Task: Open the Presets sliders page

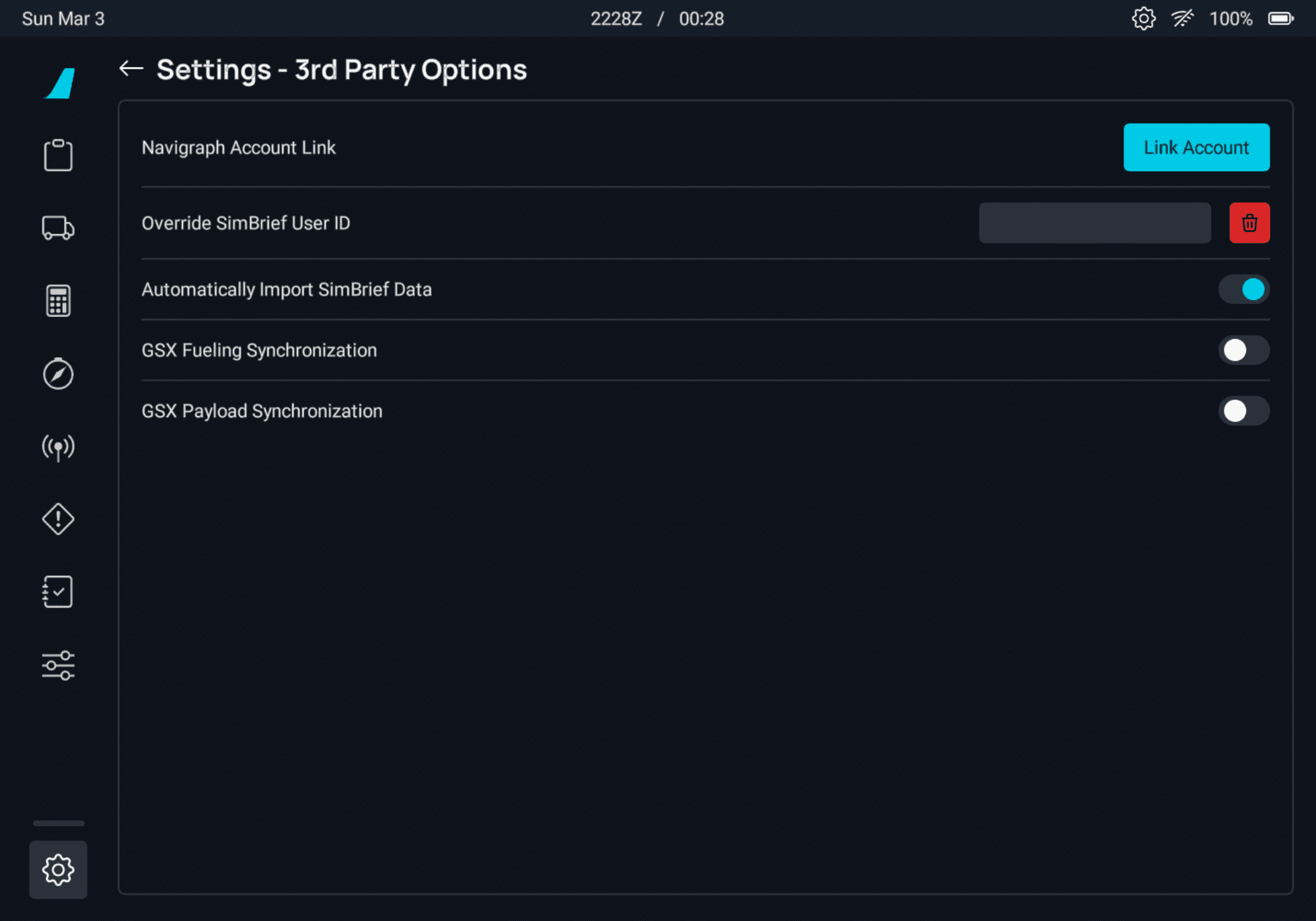Action: click(x=58, y=665)
